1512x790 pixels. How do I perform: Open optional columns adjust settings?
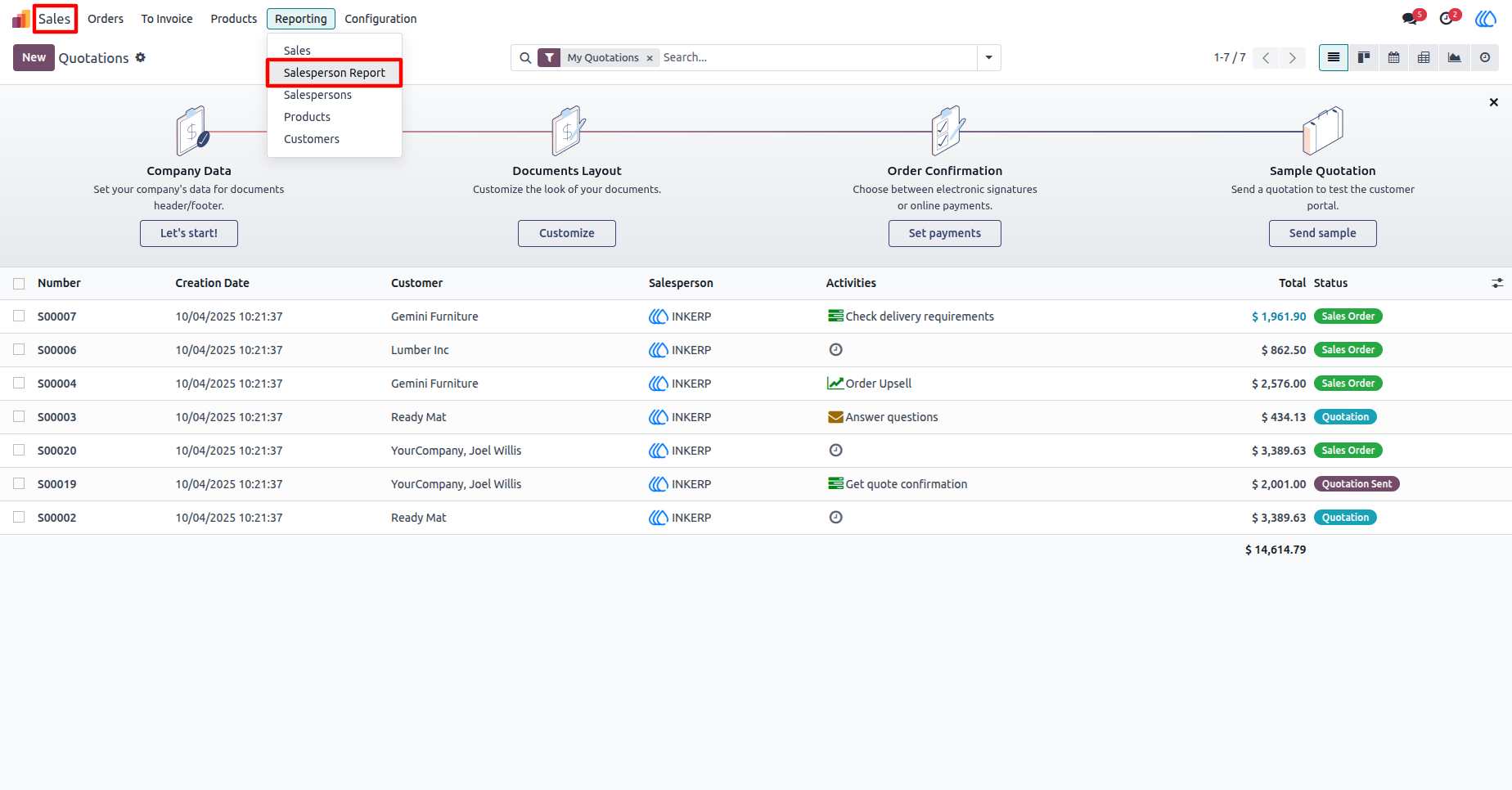pos(1497,283)
